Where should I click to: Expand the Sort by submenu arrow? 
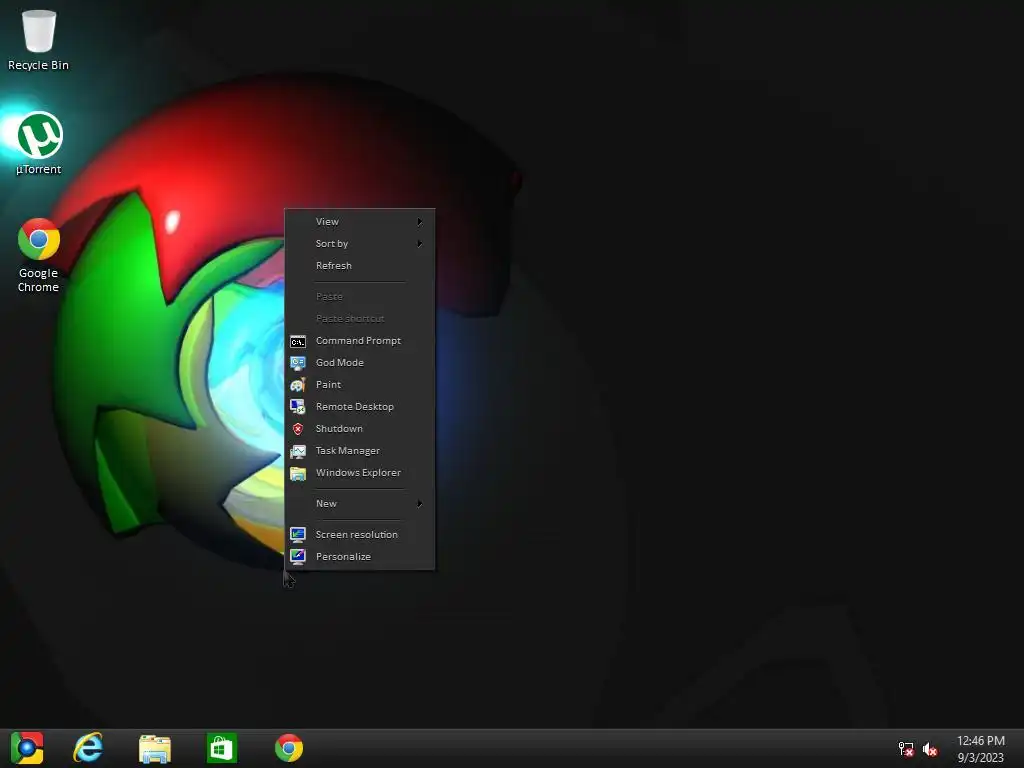point(420,244)
